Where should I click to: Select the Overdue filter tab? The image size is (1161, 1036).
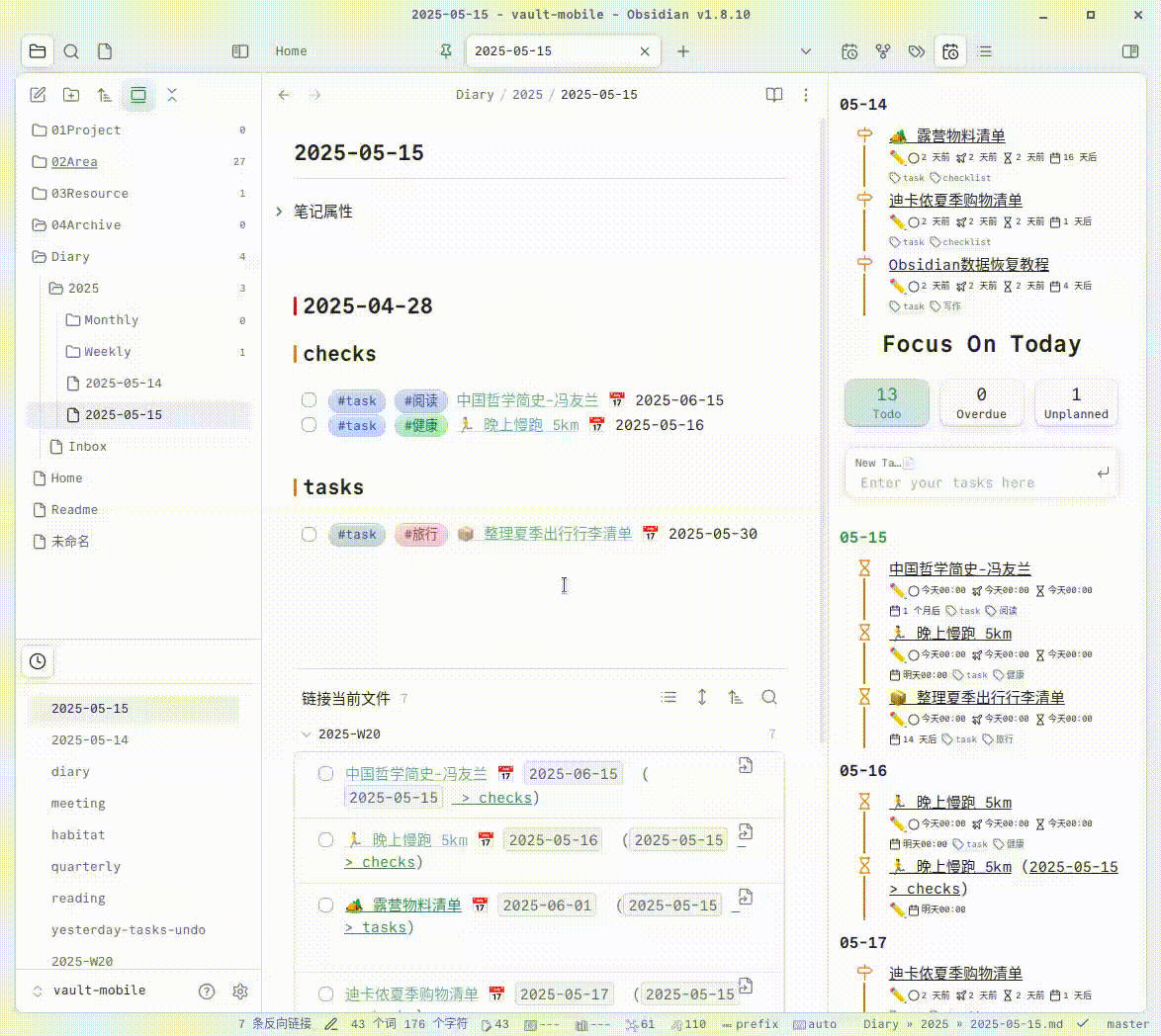tap(981, 403)
